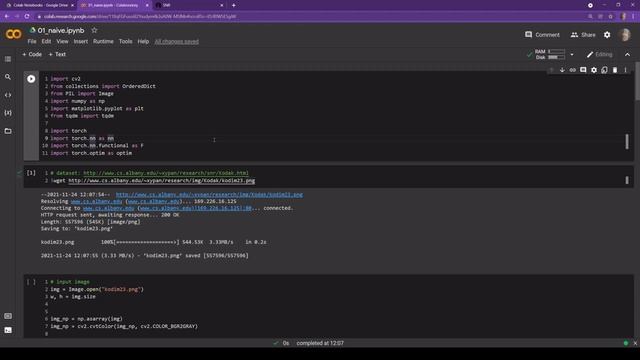Add a comment to the selected cell

(x=583, y=70)
